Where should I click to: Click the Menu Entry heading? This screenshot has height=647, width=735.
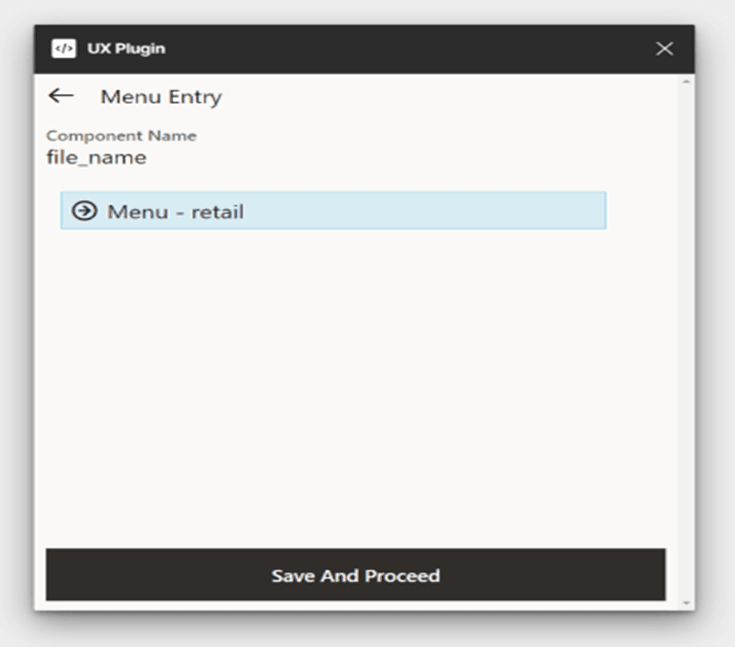161,97
